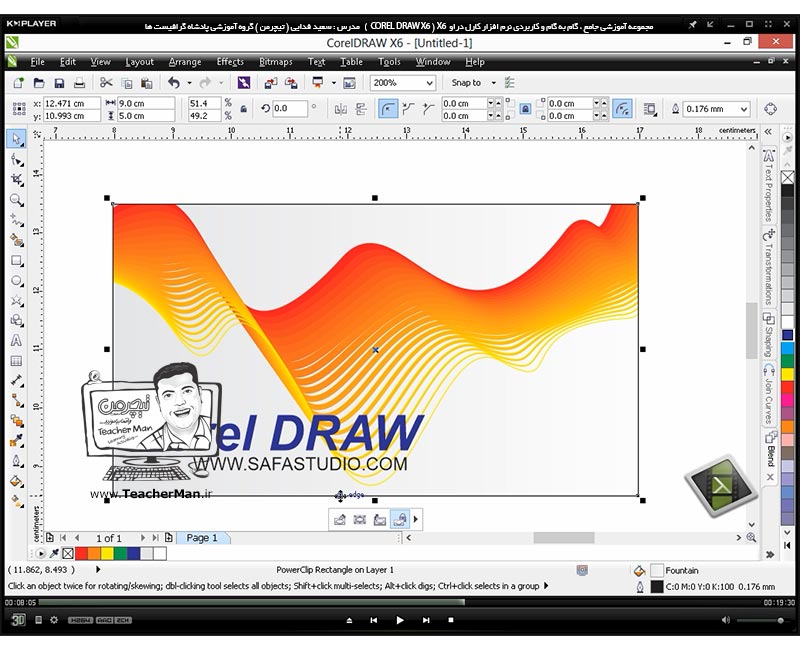Open the document palette flyout arrow
This screenshot has height=650, width=800.
pyautogui.click(x=40, y=554)
